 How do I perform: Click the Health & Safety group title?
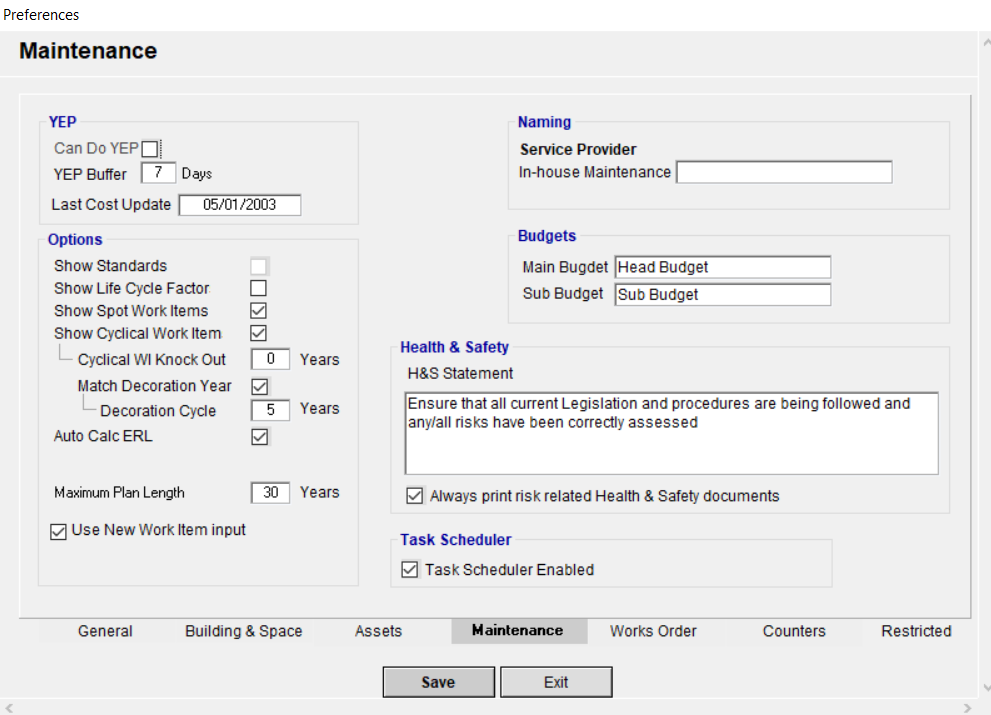point(454,347)
